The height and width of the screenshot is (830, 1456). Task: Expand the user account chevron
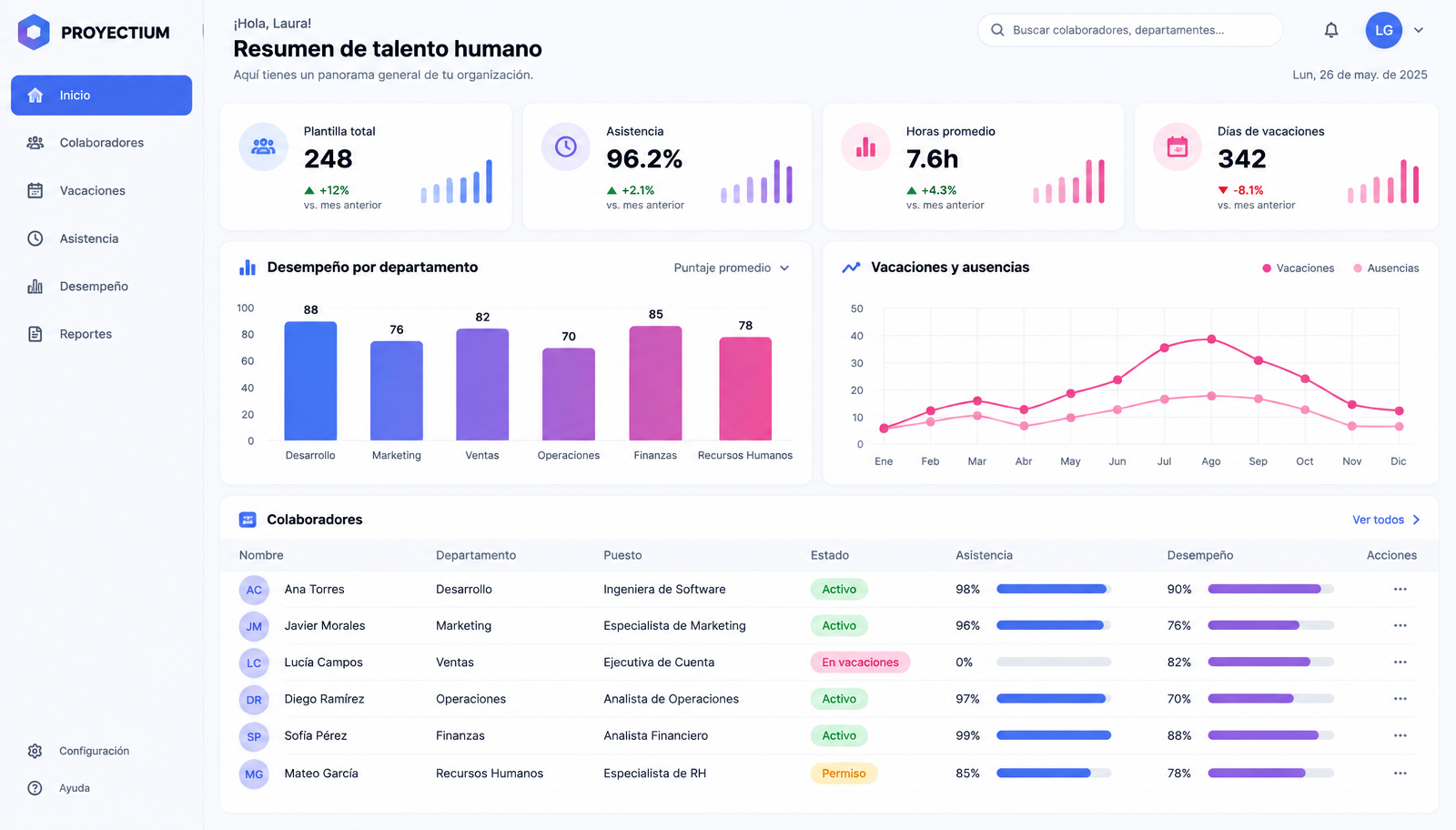1418,30
